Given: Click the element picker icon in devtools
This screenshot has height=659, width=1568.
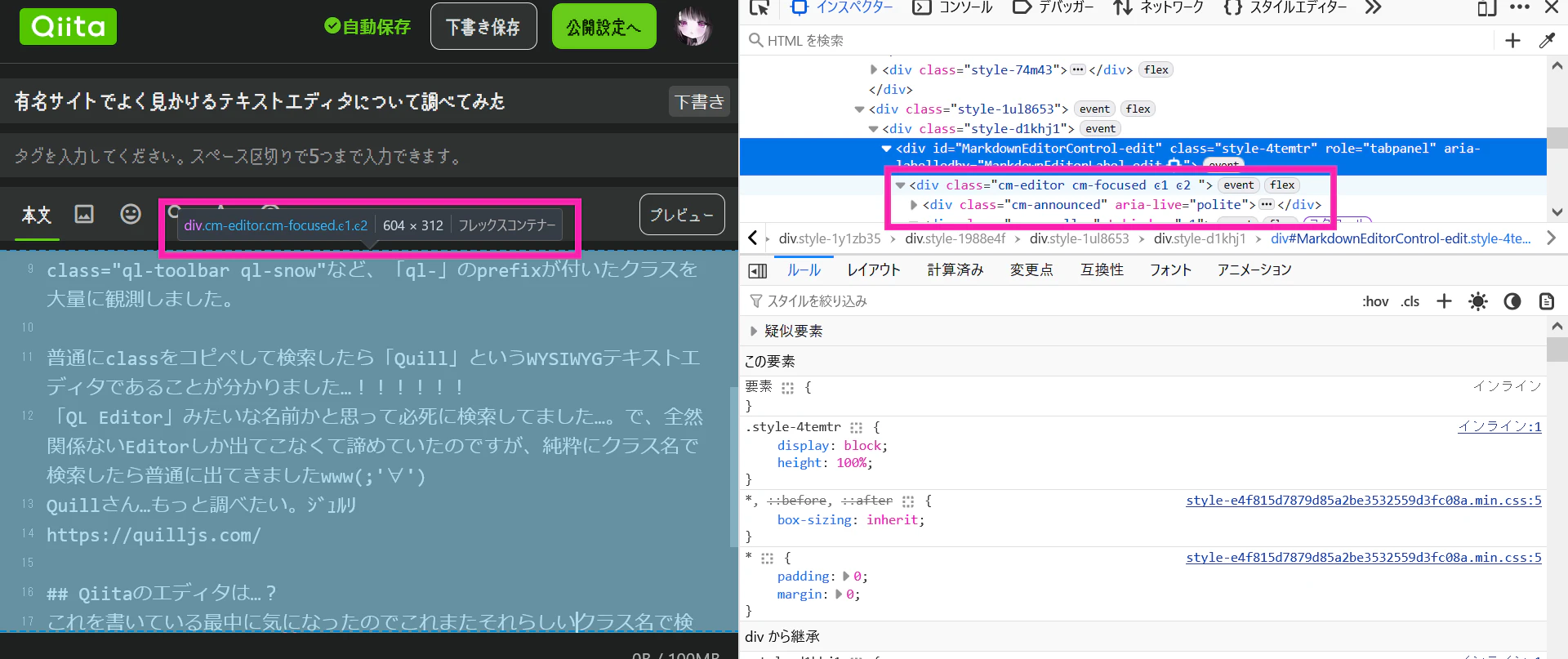Looking at the screenshot, I should pyautogui.click(x=759, y=7).
